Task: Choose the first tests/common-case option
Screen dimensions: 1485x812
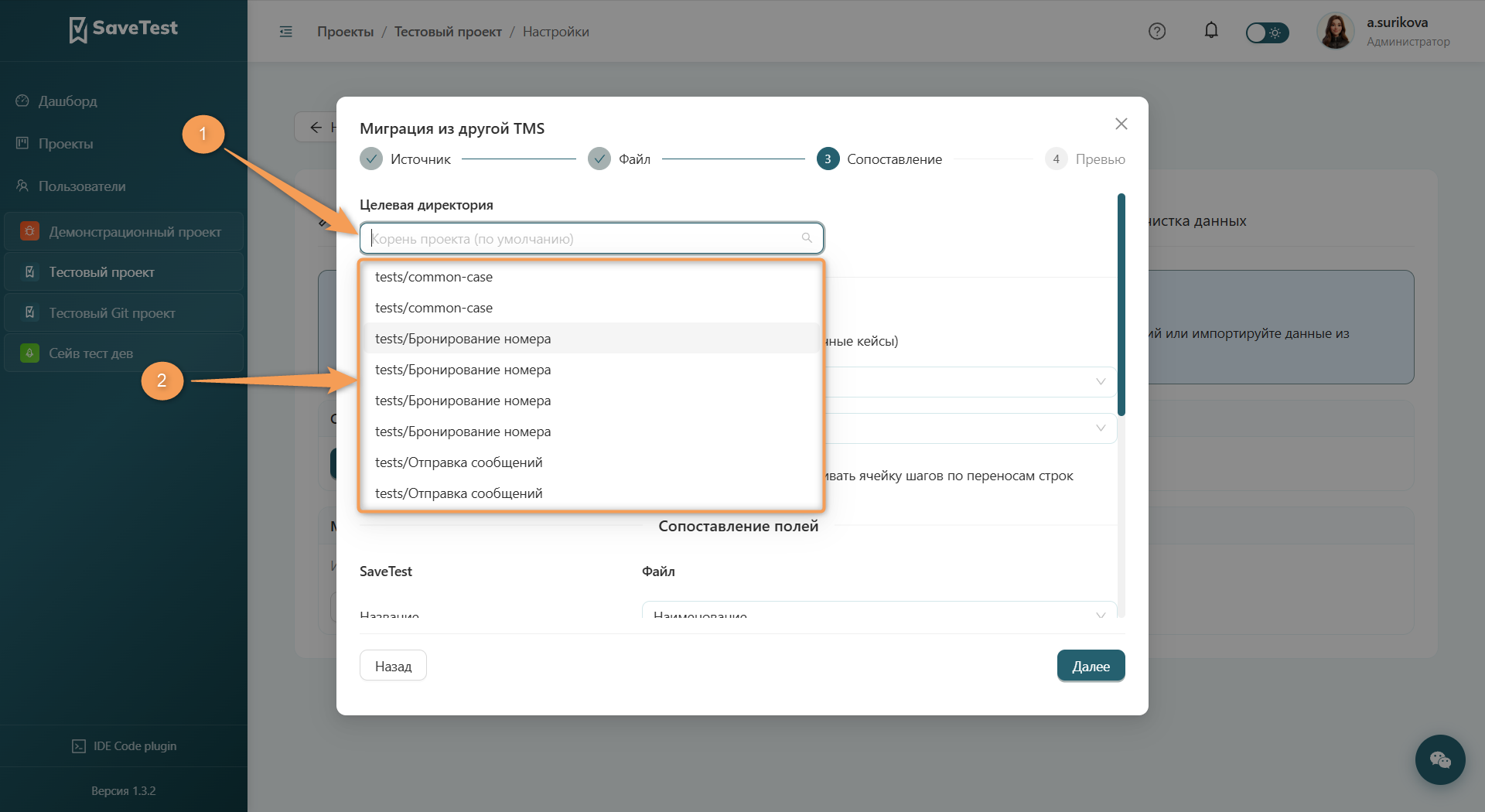Action: pyautogui.click(x=592, y=276)
